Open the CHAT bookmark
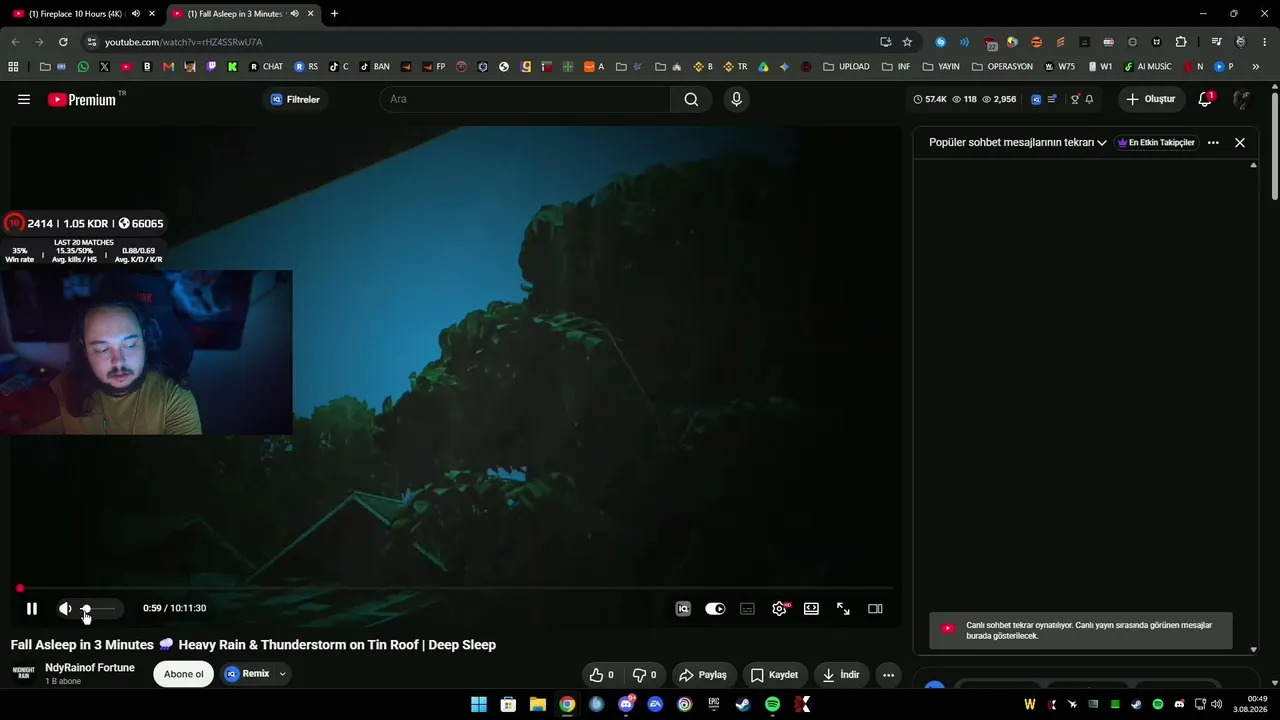Viewport: 1280px width, 720px height. tap(266, 67)
